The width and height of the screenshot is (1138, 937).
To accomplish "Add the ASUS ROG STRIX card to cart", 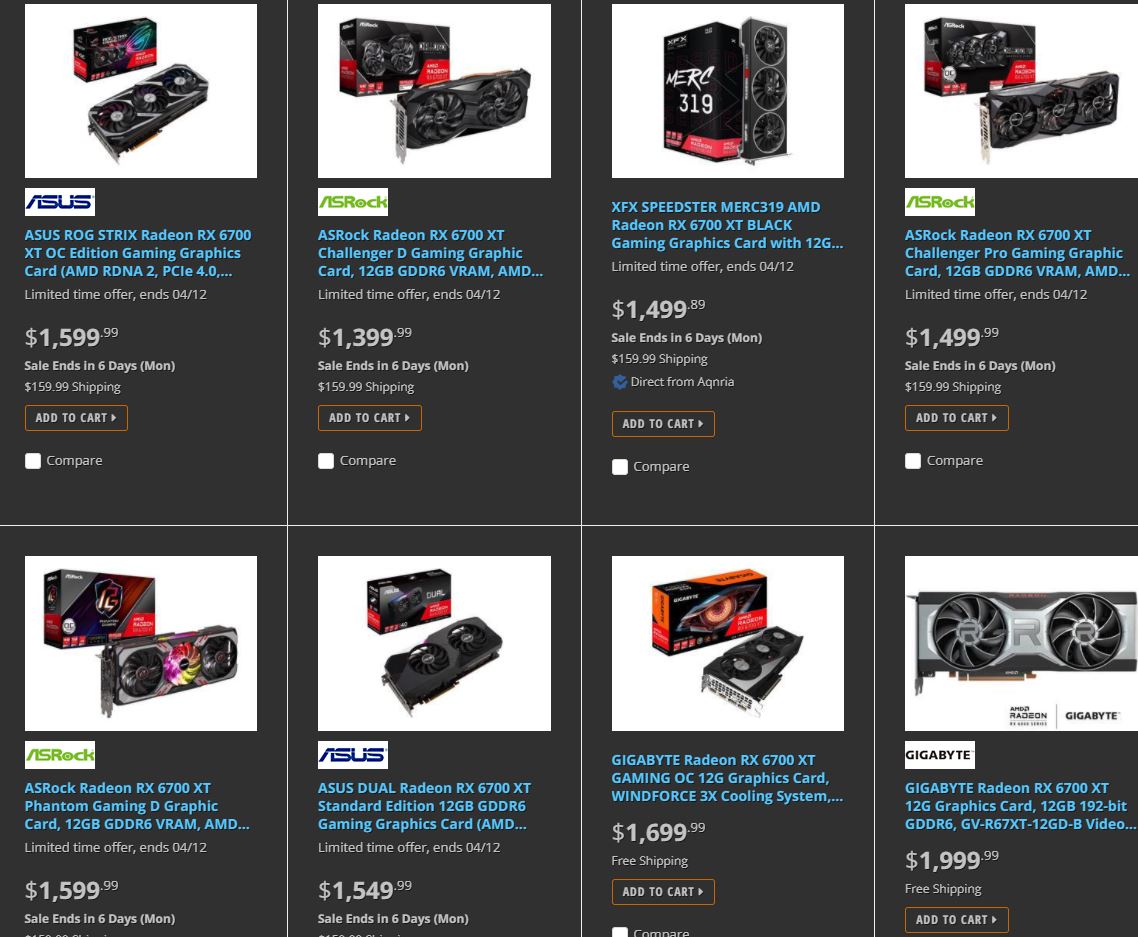I will tap(76, 418).
